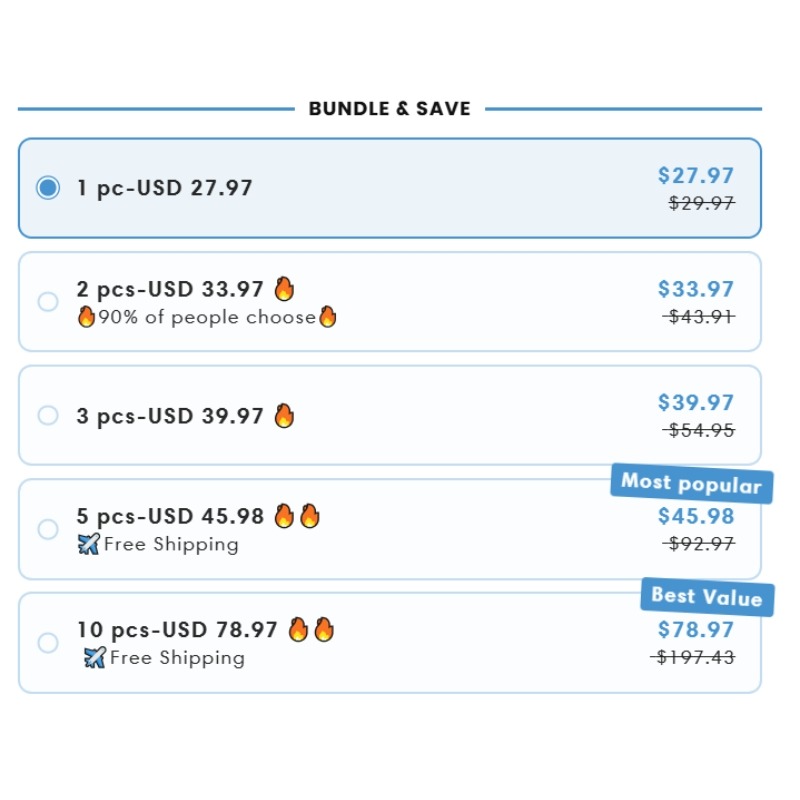800x800 pixels.
Task: Click the BUNDLE & SAVE heading
Action: pos(389,109)
